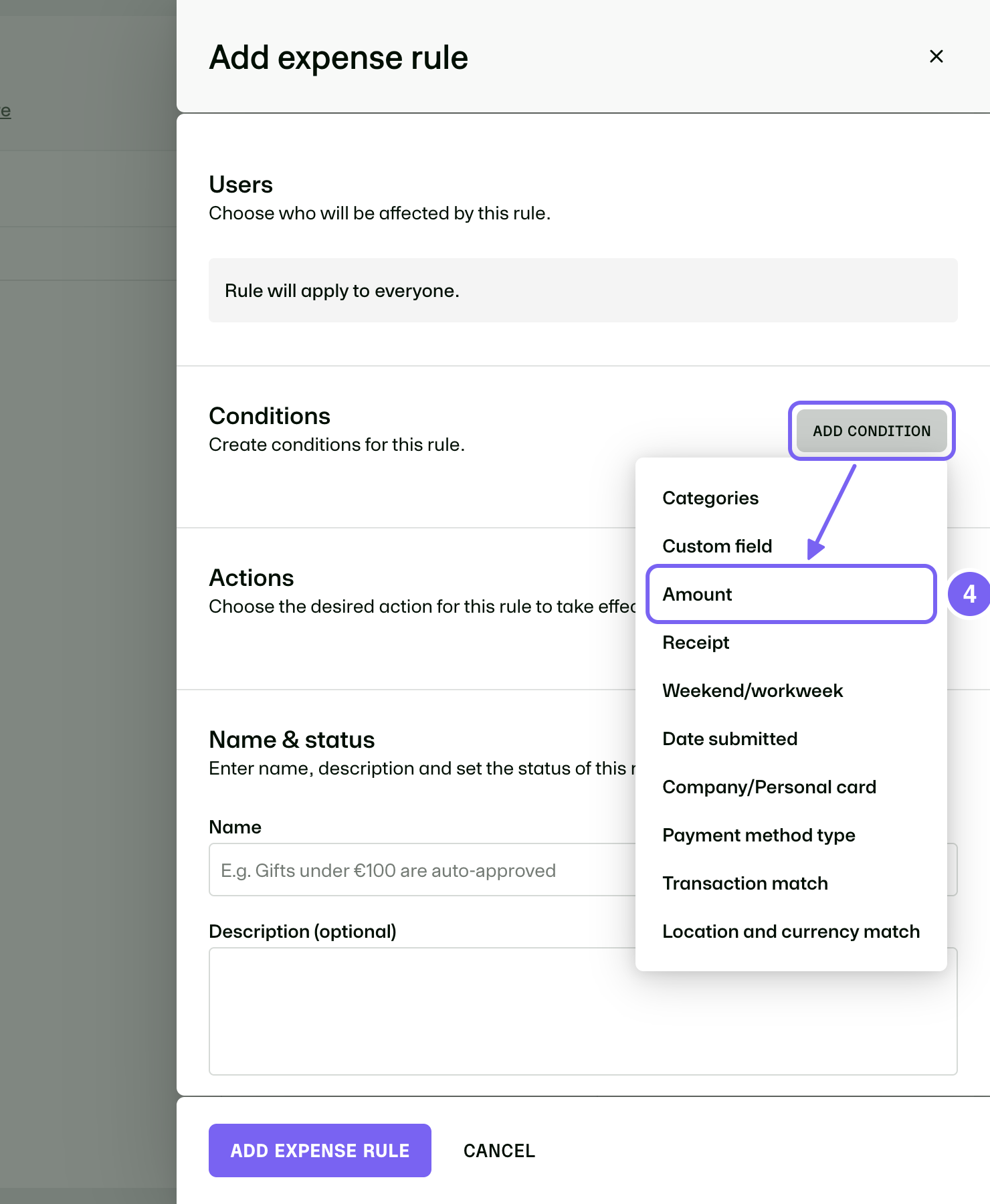Click the 'Users' section heading
This screenshot has width=990, height=1204.
(x=241, y=185)
